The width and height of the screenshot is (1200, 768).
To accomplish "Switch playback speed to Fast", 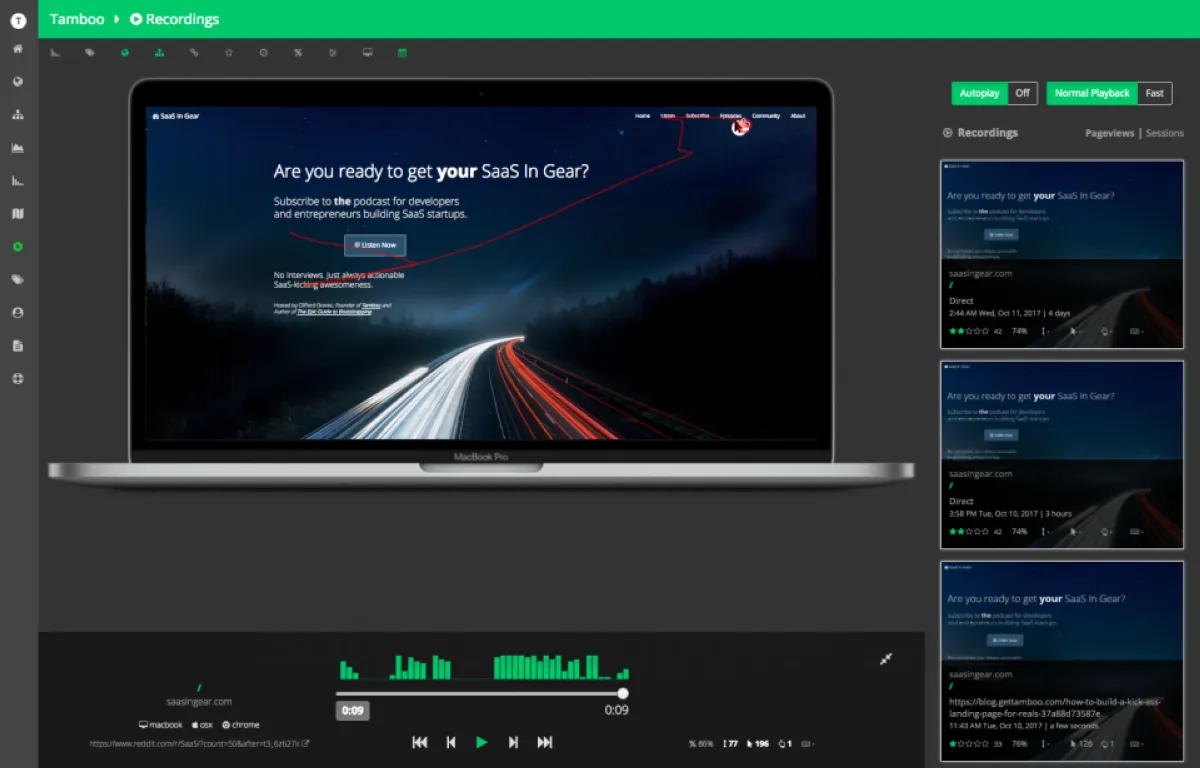I will point(1155,93).
